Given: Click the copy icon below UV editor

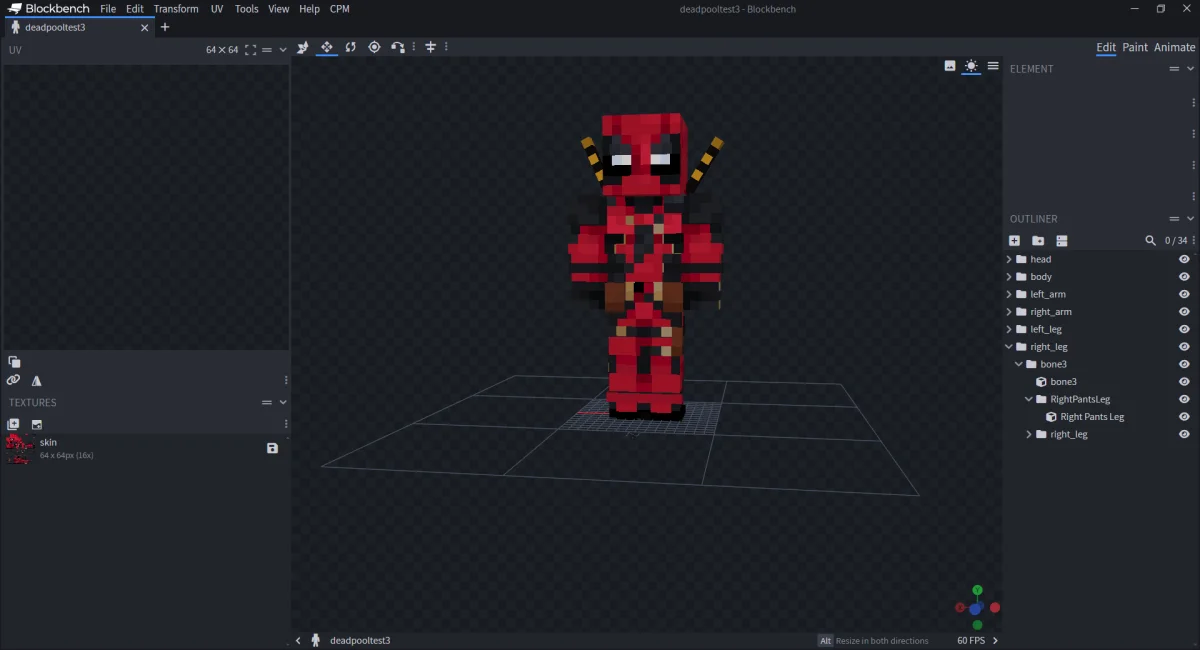Looking at the screenshot, I should click(14, 362).
